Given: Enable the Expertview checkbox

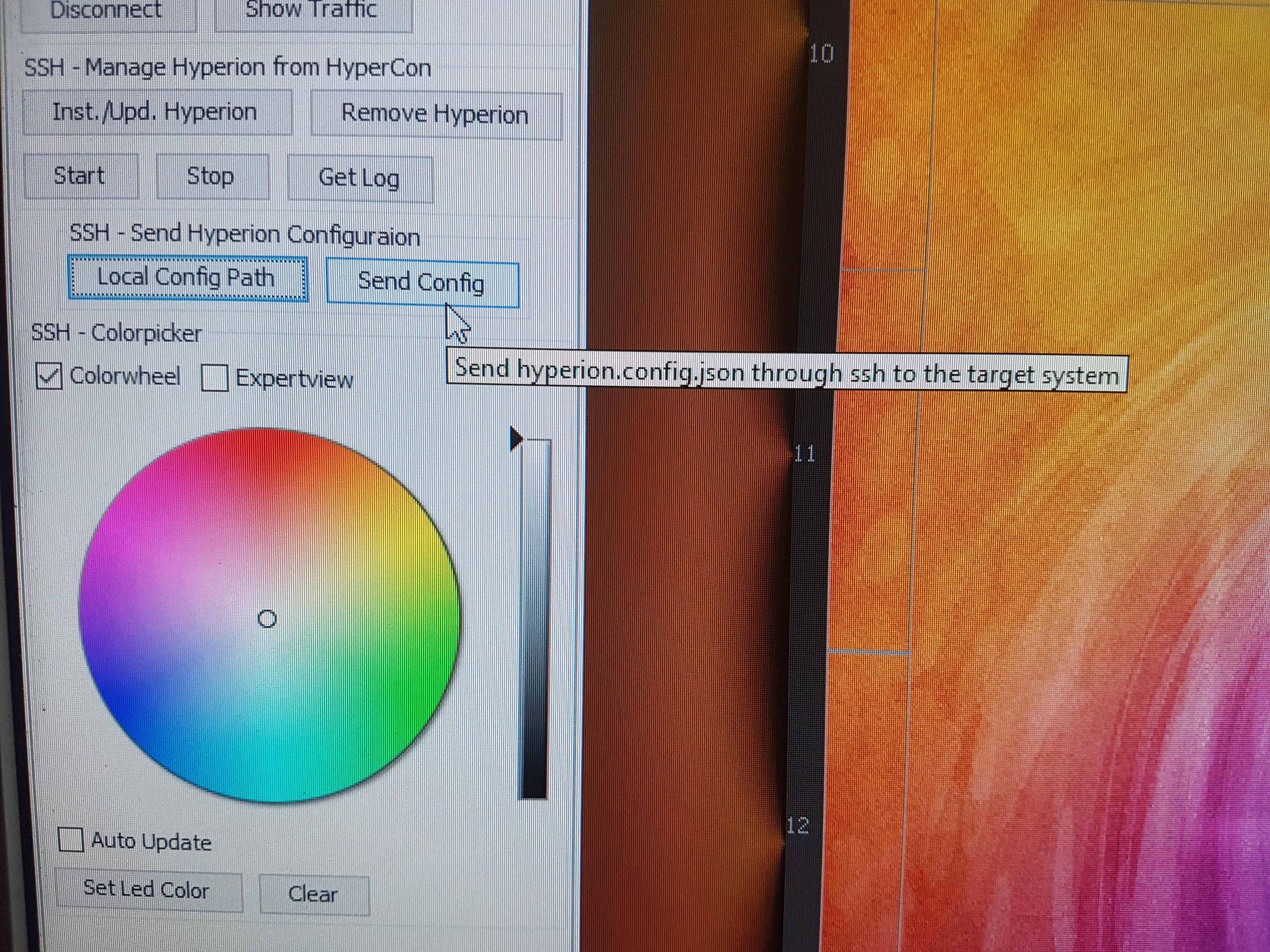Looking at the screenshot, I should [215, 379].
